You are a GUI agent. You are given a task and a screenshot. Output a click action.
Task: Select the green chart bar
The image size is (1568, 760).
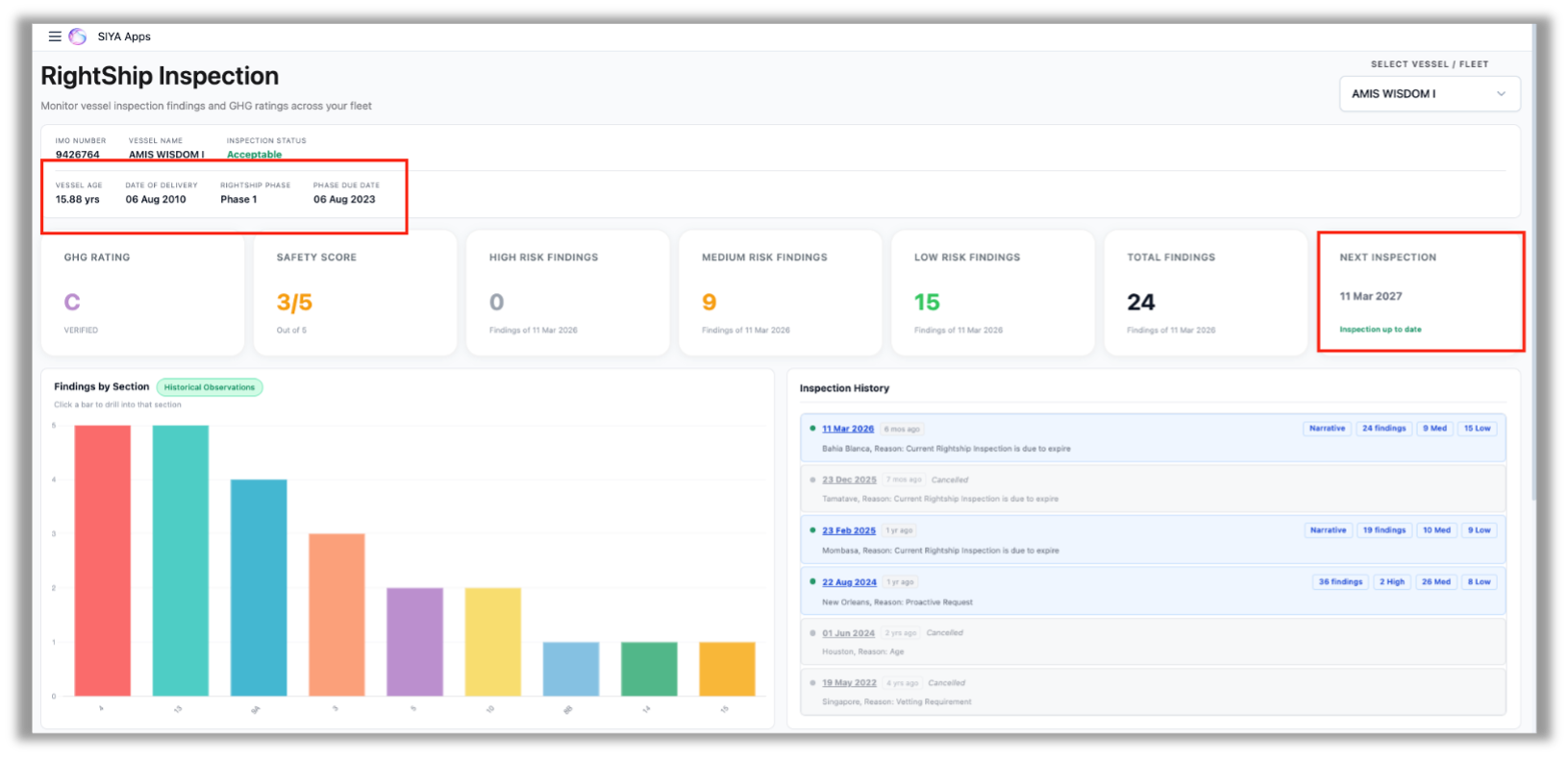click(649, 669)
